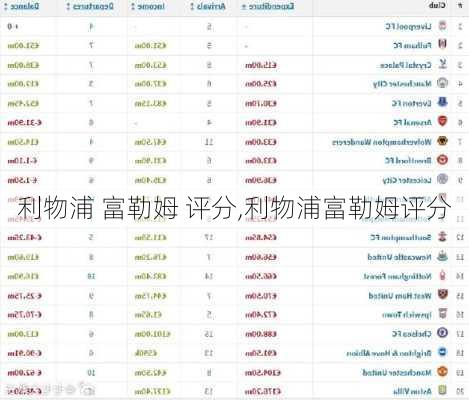
Task: Open the Everton FC club link
Action: tap(412, 104)
